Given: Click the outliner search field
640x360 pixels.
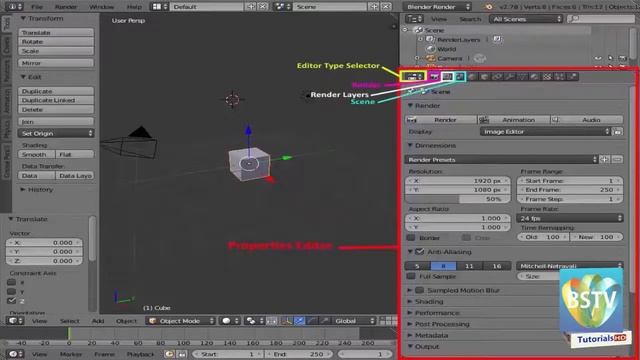Looking at the screenshot, I should (601, 19).
